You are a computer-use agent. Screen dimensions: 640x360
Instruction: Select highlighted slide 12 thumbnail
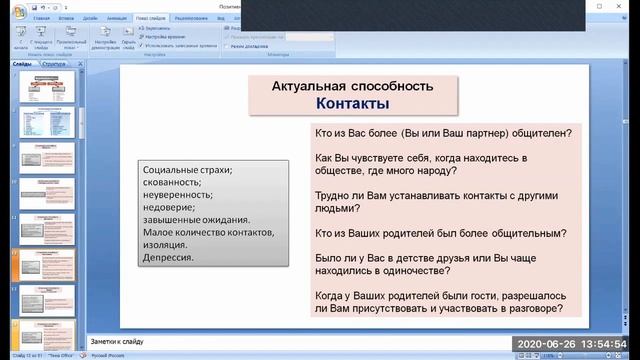coord(47,265)
